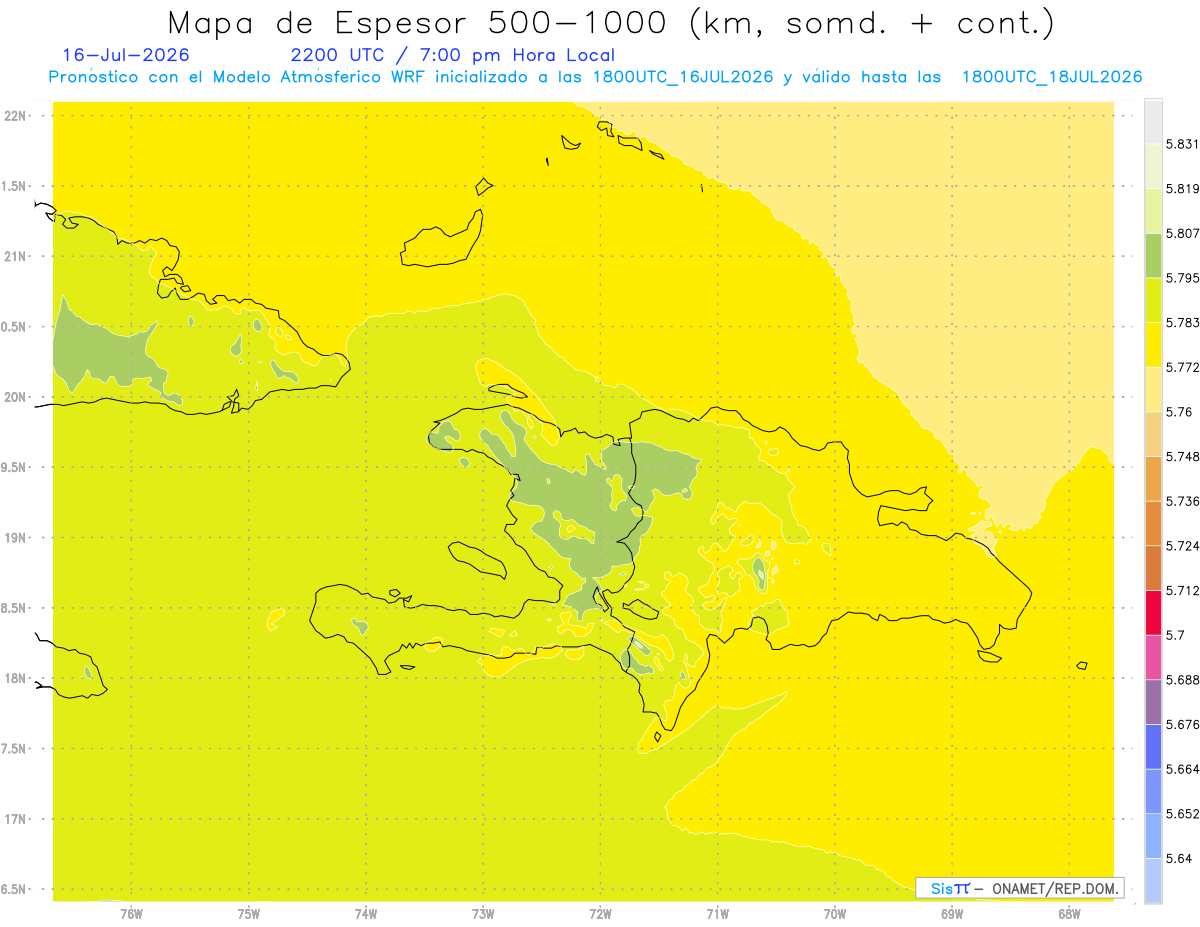Click the dark green swatch between 5.807 and 5.795
Viewport: 1200px width, 927px height.
[x=1153, y=255]
